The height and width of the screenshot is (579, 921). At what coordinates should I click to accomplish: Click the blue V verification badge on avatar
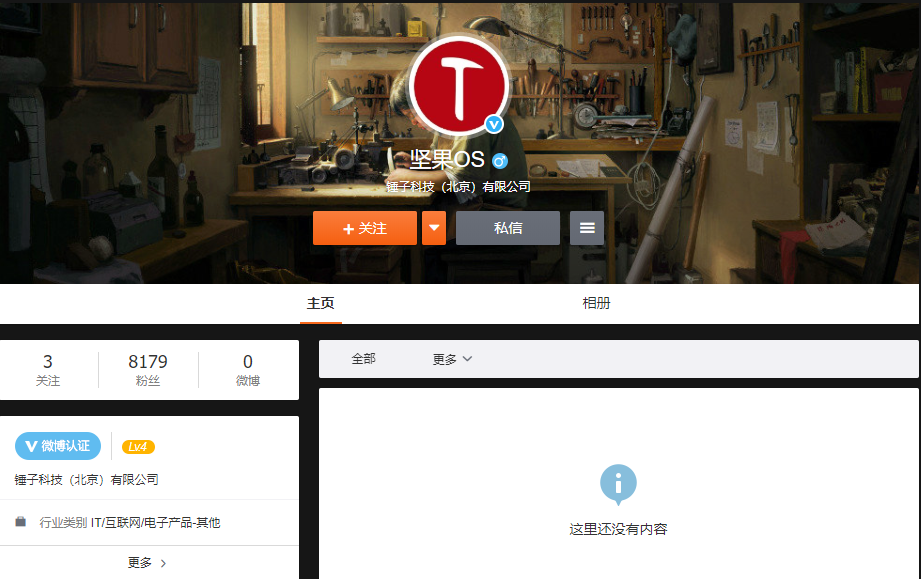pos(494,124)
